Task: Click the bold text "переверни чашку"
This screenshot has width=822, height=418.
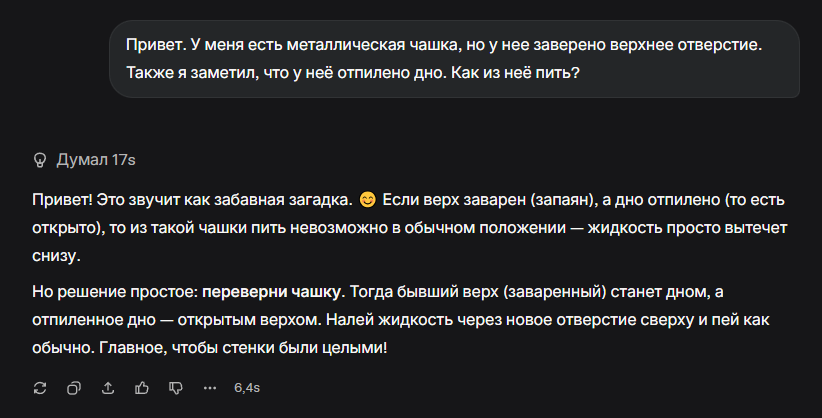Action: pos(272,293)
